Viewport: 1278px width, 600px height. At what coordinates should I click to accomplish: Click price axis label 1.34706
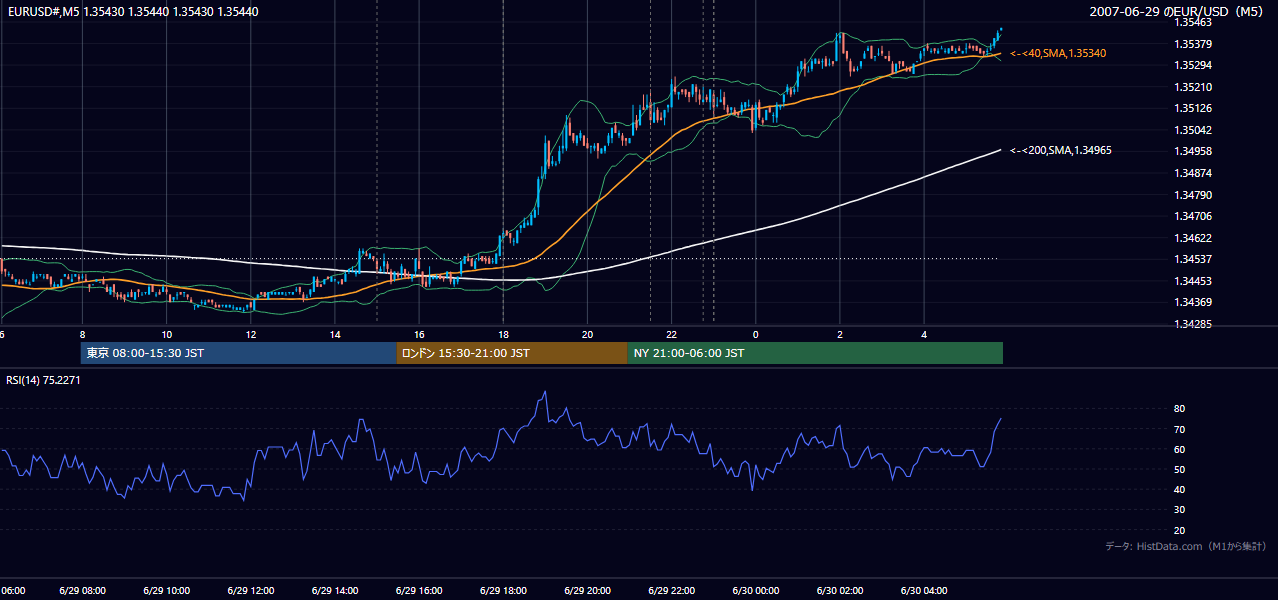pyautogui.click(x=1194, y=216)
